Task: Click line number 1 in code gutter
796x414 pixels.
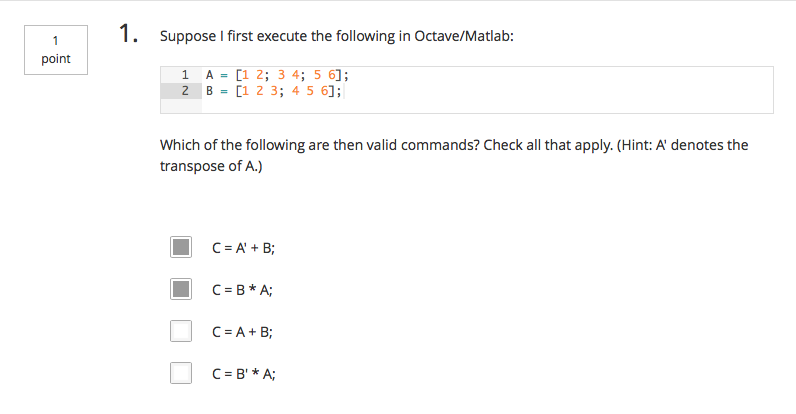Action: (185, 75)
